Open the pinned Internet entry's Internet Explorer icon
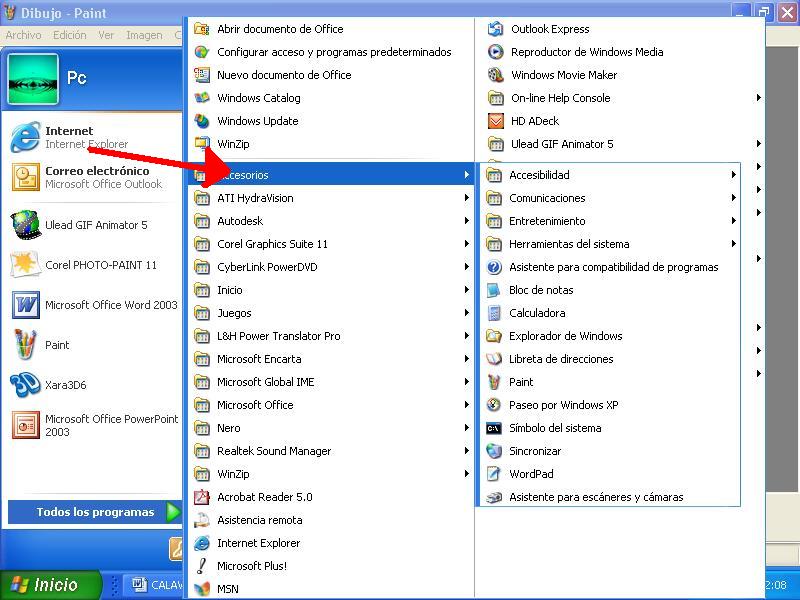This screenshot has width=800, height=600. click(x=25, y=137)
